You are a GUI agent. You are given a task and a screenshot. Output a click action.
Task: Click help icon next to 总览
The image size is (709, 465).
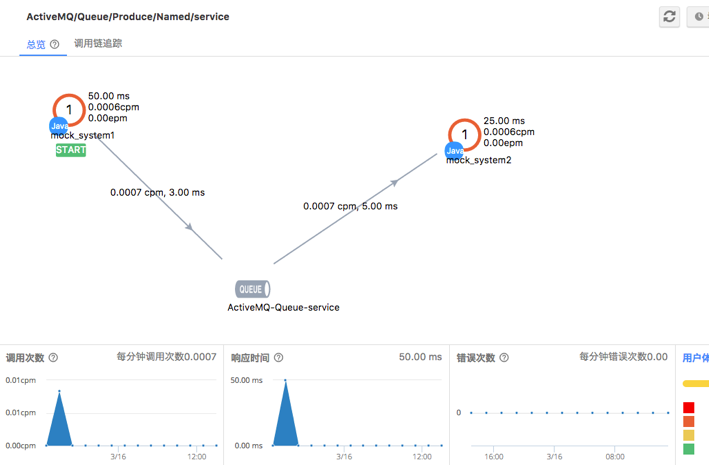click(54, 44)
